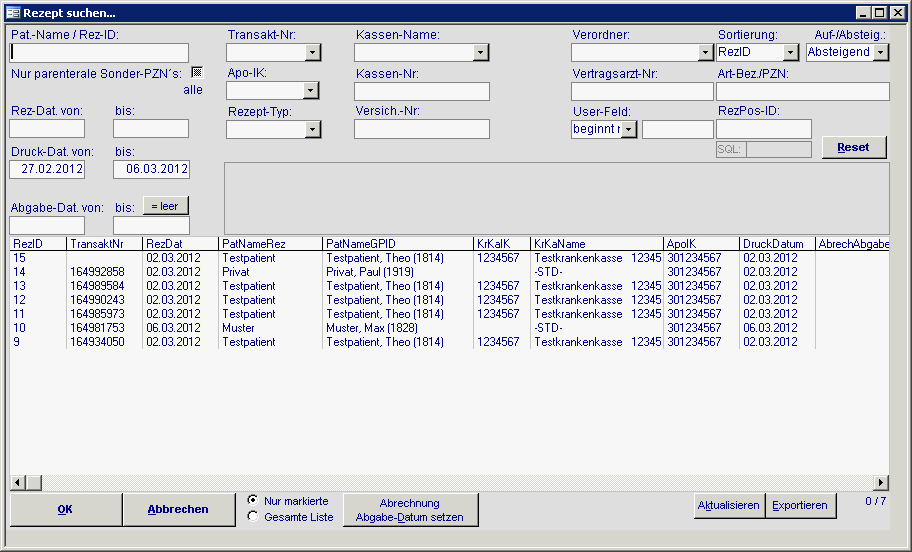Click the Abbrechen button
Viewport: 912px width, 552px height.
(179, 509)
